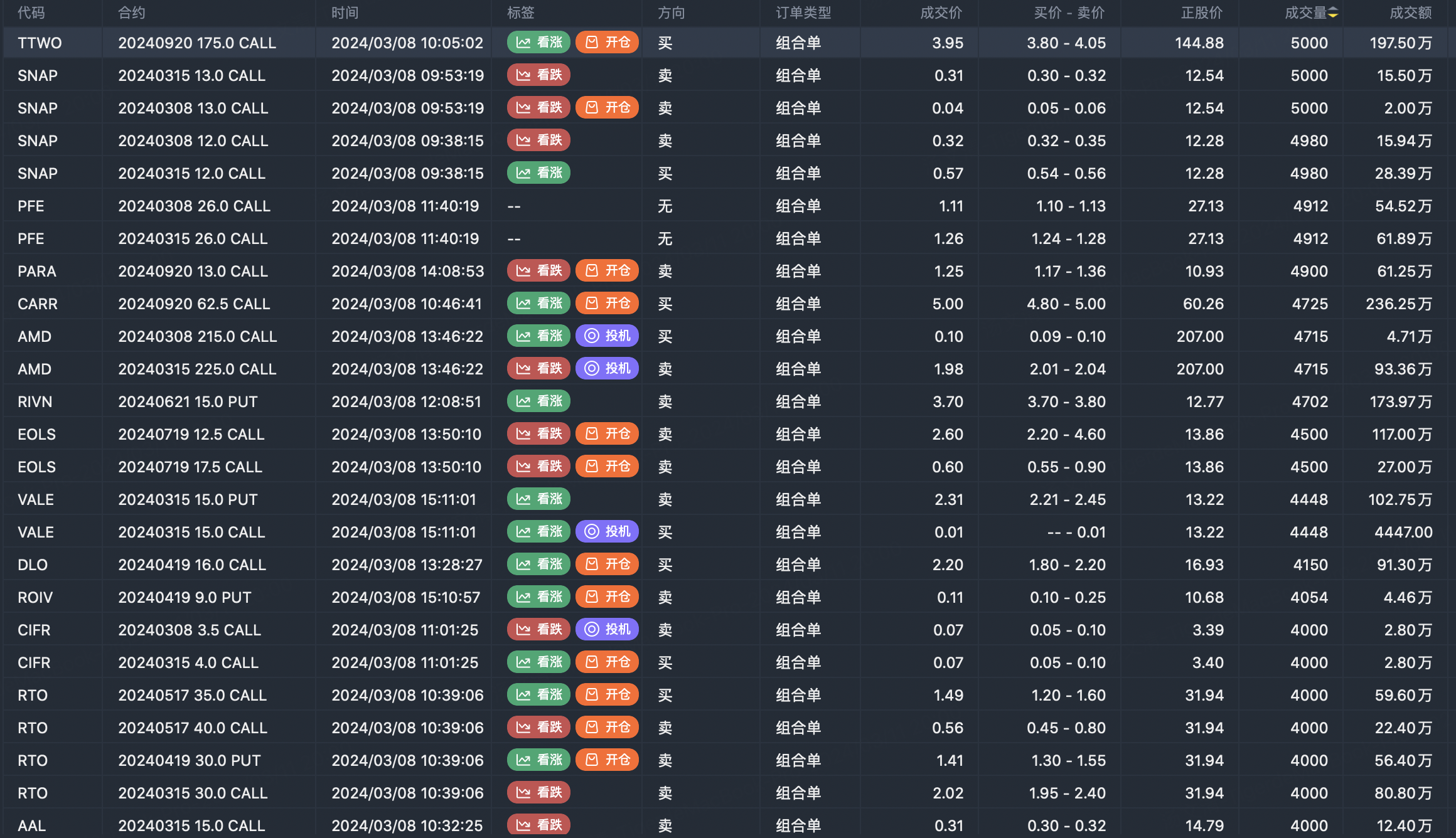The width and height of the screenshot is (1456, 838).
Task: Click the 开仓 tag on ROIV 9.0 PUT
Action: (607, 597)
